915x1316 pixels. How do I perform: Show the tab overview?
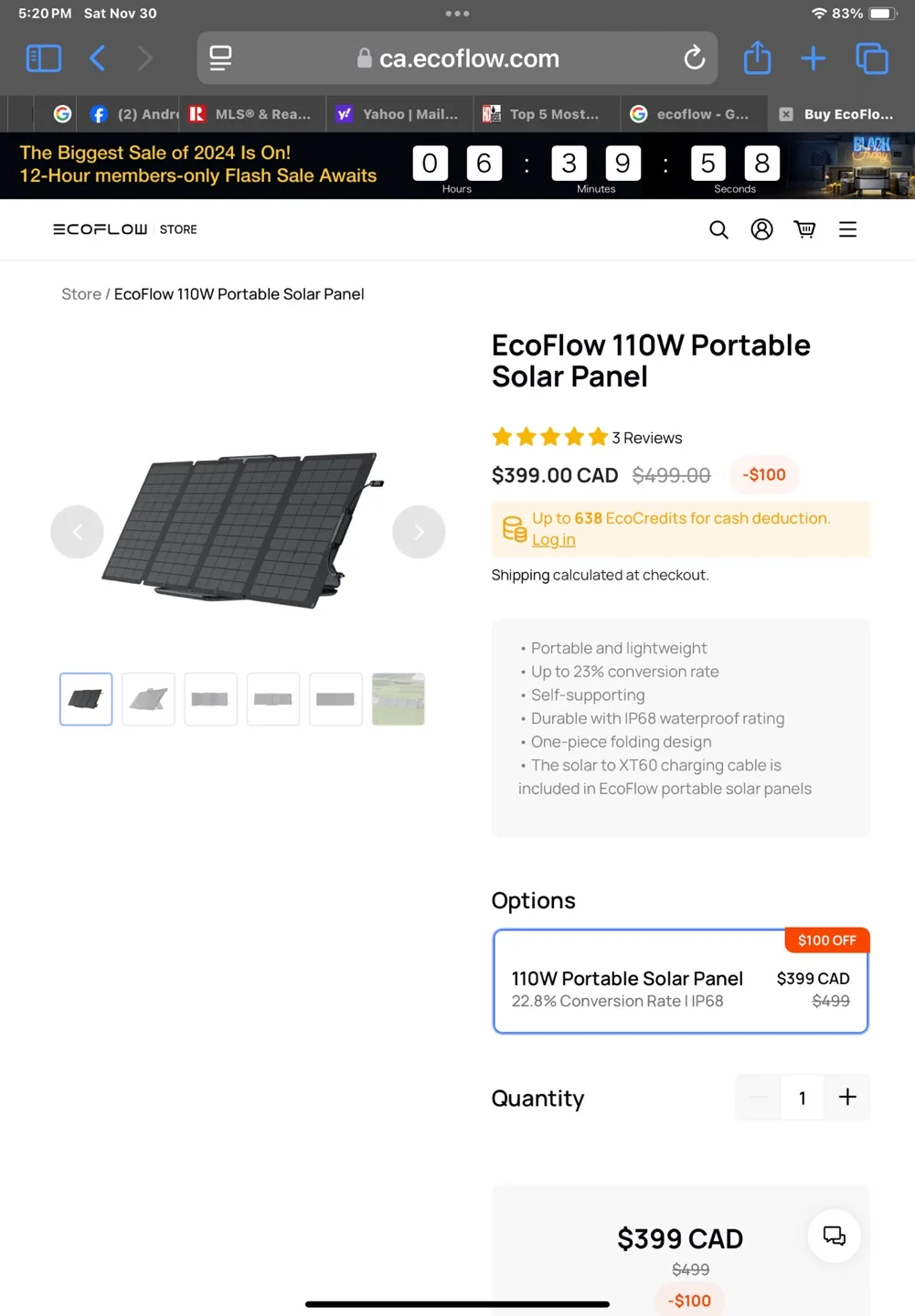(871, 58)
